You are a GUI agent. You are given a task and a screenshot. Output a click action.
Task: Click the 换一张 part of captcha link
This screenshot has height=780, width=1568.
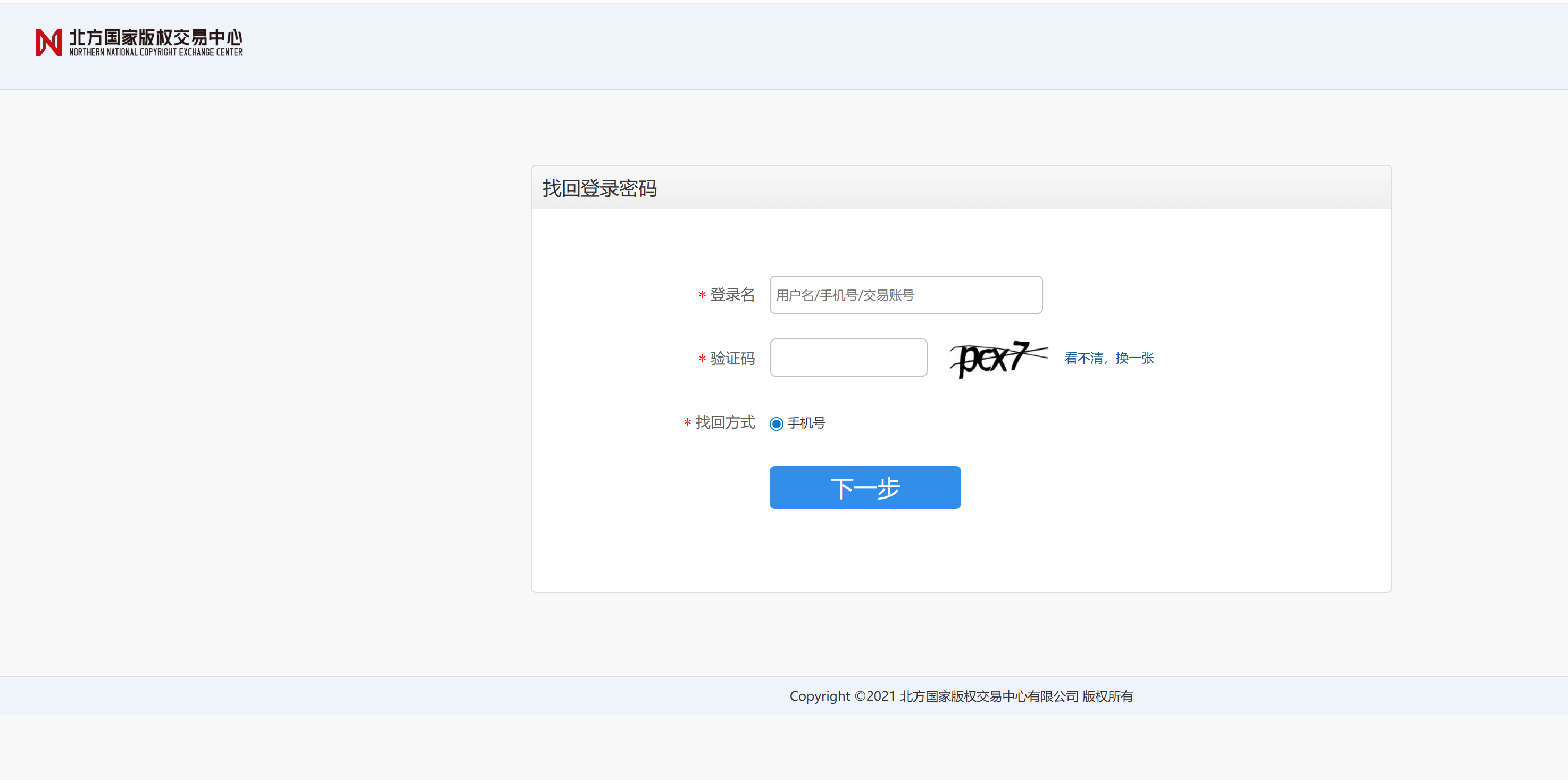1135,358
